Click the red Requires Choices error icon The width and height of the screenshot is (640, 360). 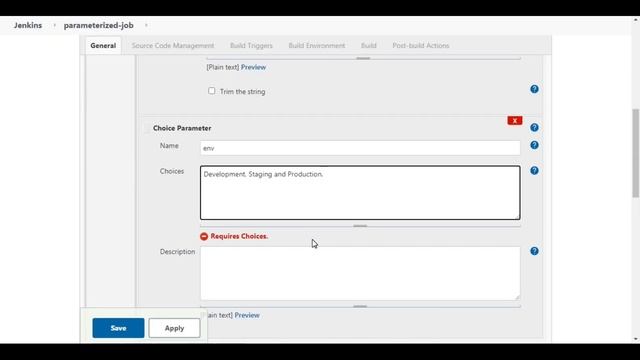pos(204,236)
